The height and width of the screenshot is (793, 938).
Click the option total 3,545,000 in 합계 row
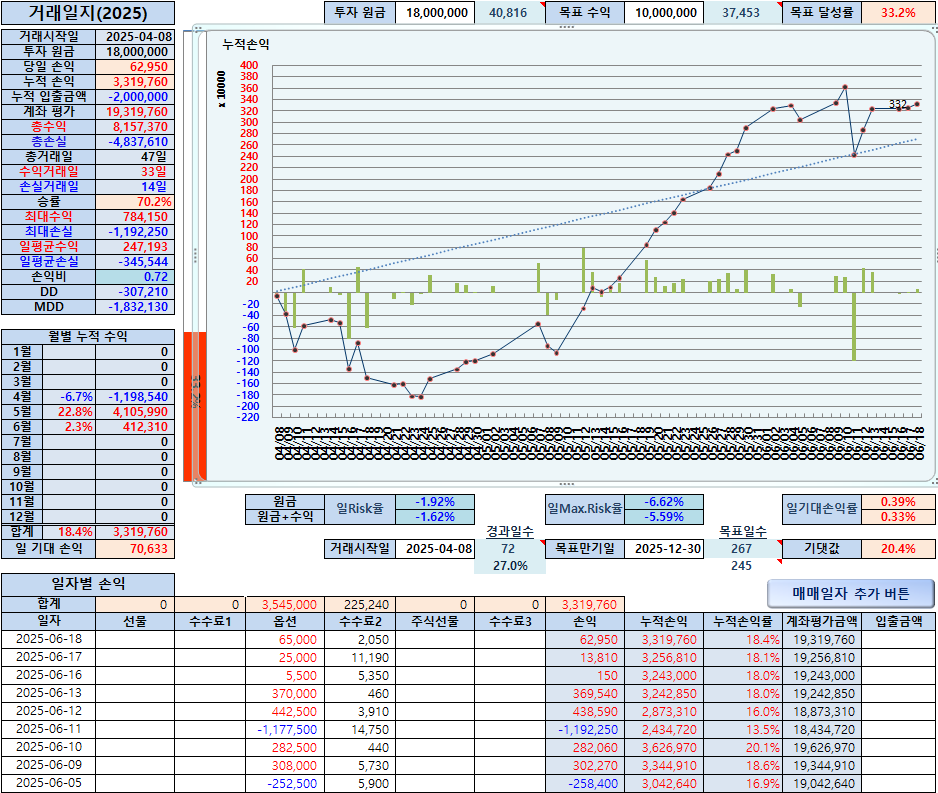284,605
